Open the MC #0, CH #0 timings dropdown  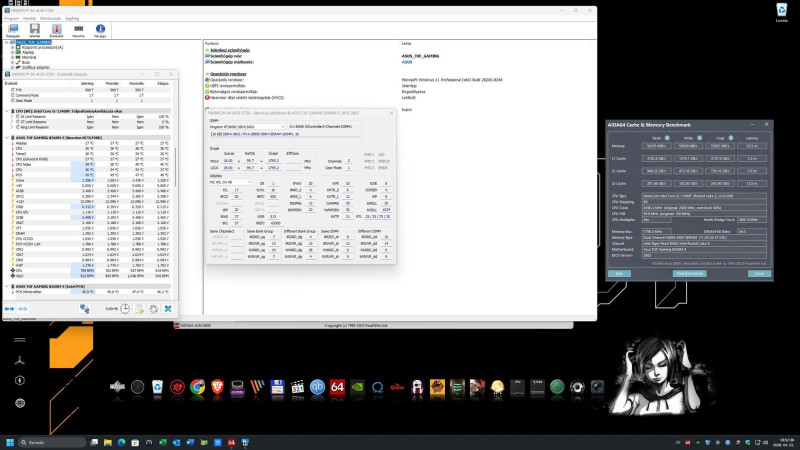click(x=230, y=182)
